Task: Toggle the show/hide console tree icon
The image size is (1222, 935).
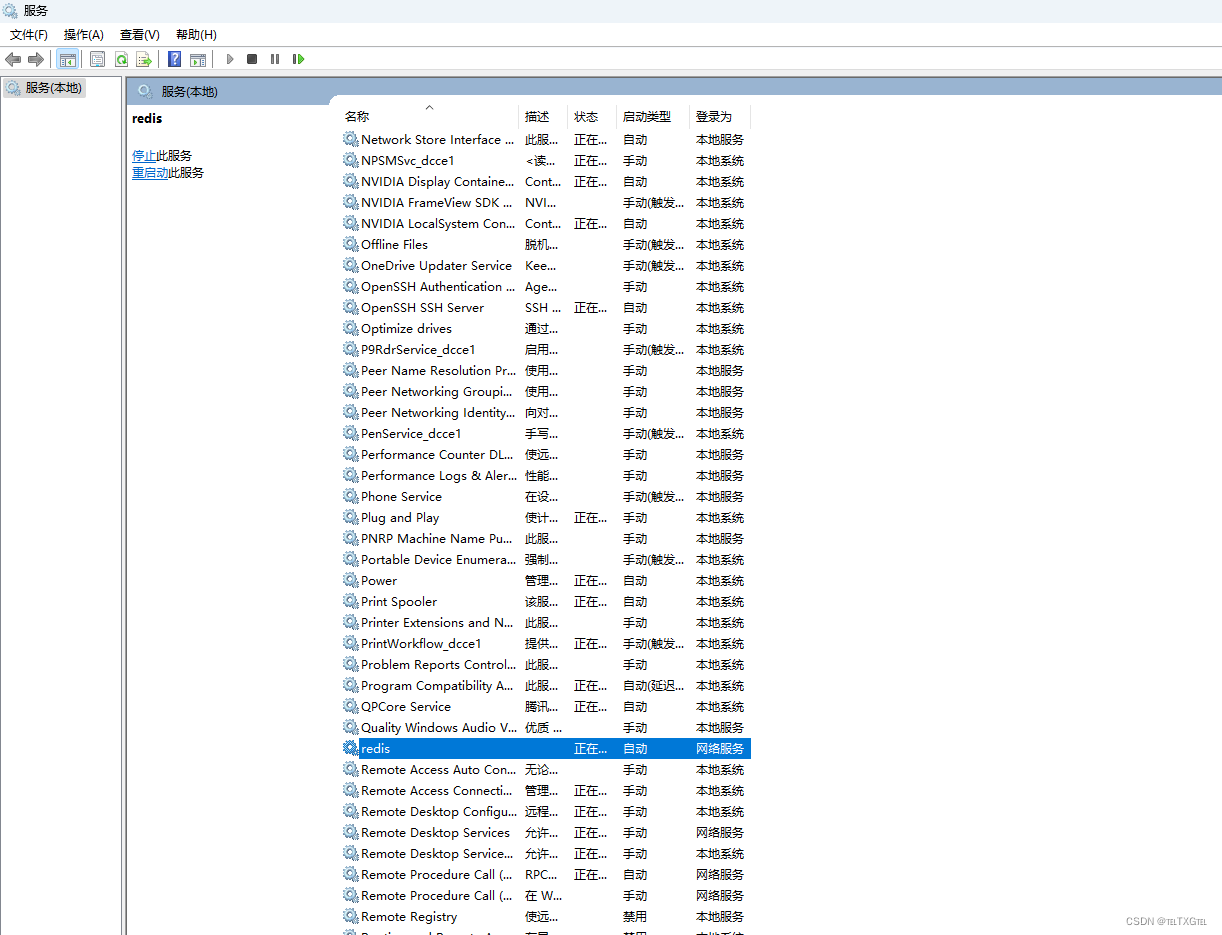Action: [68, 59]
